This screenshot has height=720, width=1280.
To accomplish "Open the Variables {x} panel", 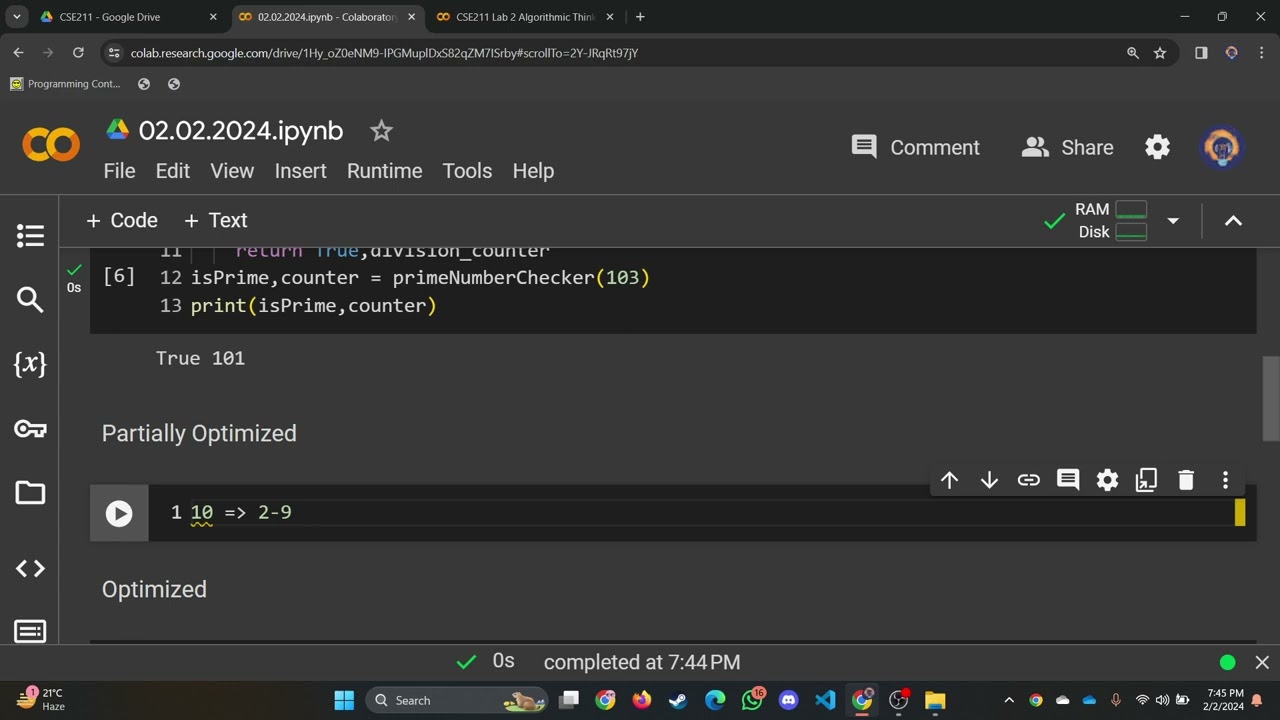I will (30, 364).
